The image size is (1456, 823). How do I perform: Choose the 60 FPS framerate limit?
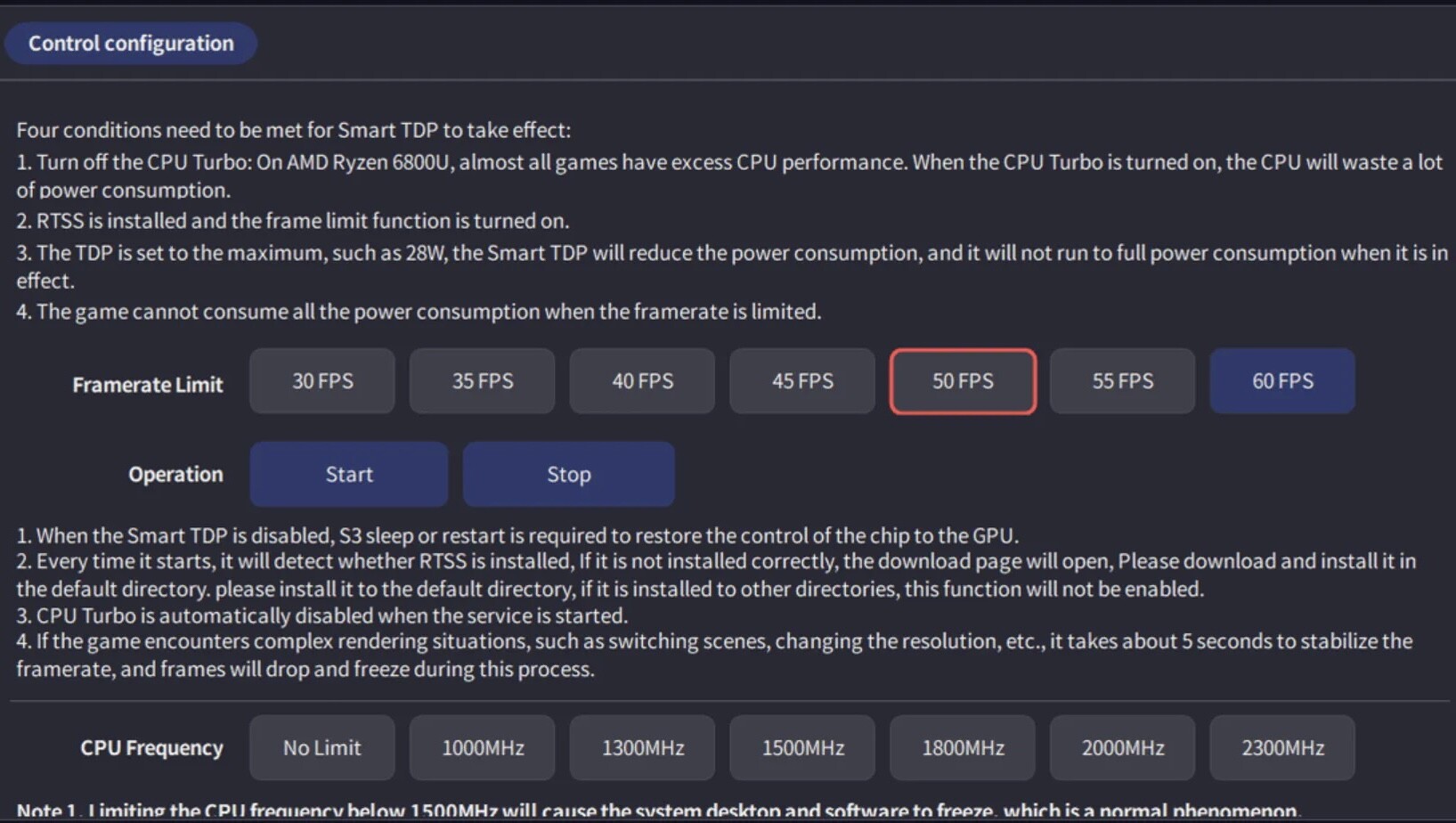1282,381
